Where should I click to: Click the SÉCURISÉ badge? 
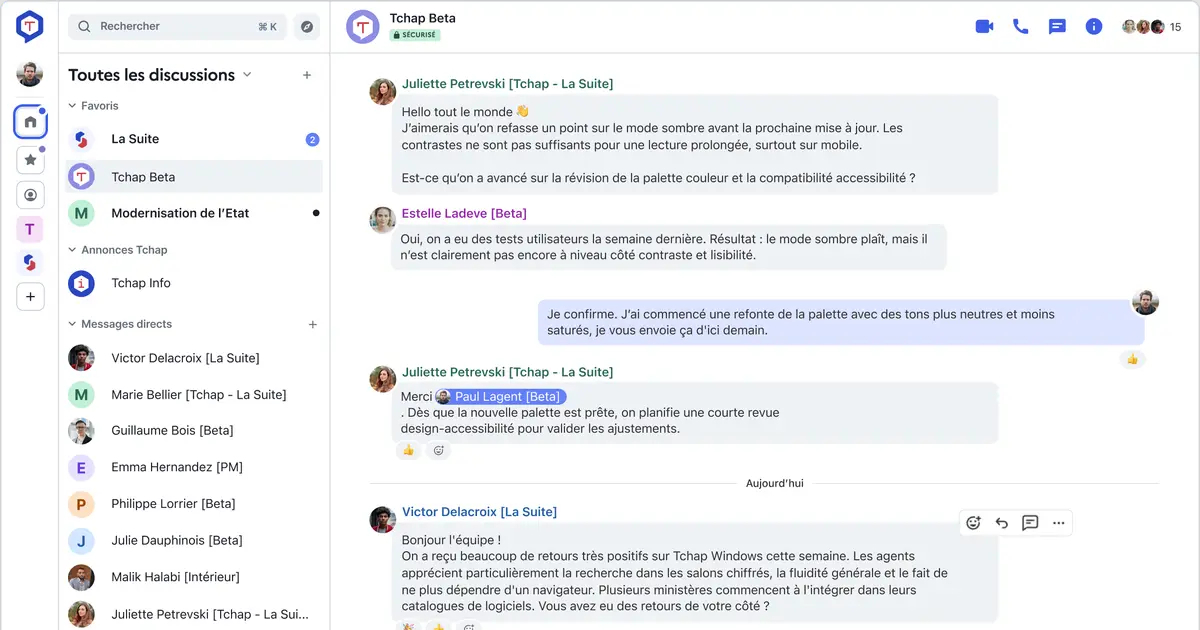pyautogui.click(x=415, y=35)
